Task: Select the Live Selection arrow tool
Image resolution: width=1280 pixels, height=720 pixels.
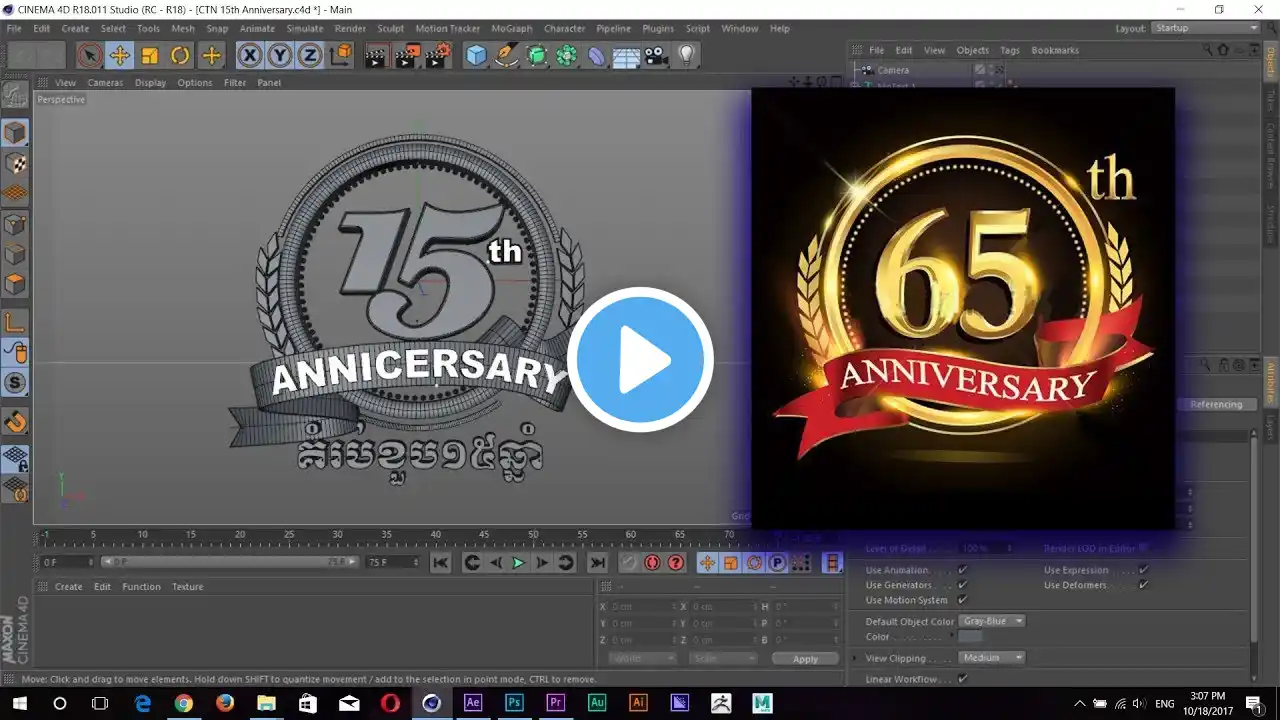Action: coord(89,55)
